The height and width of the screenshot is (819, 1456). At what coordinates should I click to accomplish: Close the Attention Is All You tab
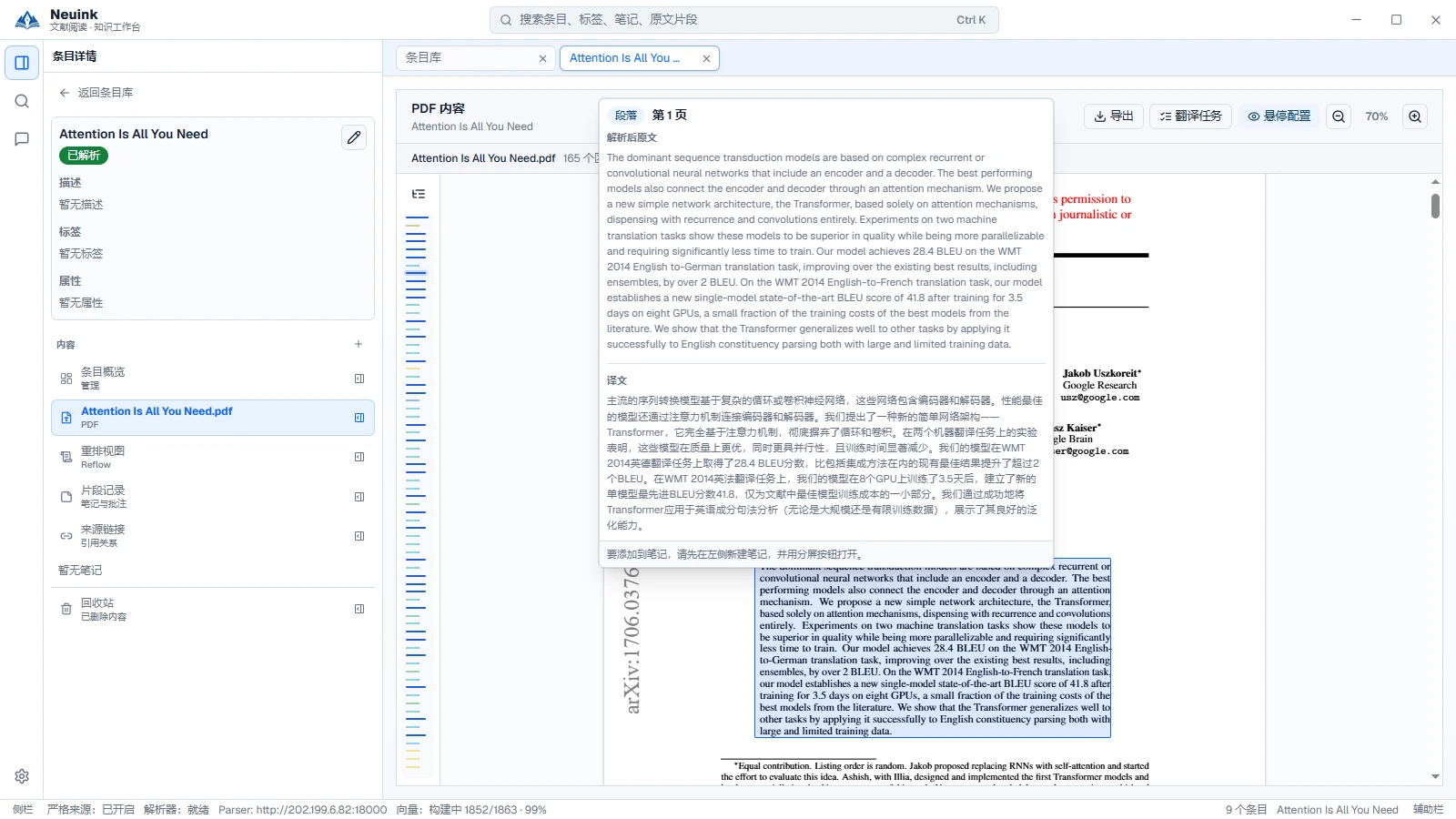(706, 58)
